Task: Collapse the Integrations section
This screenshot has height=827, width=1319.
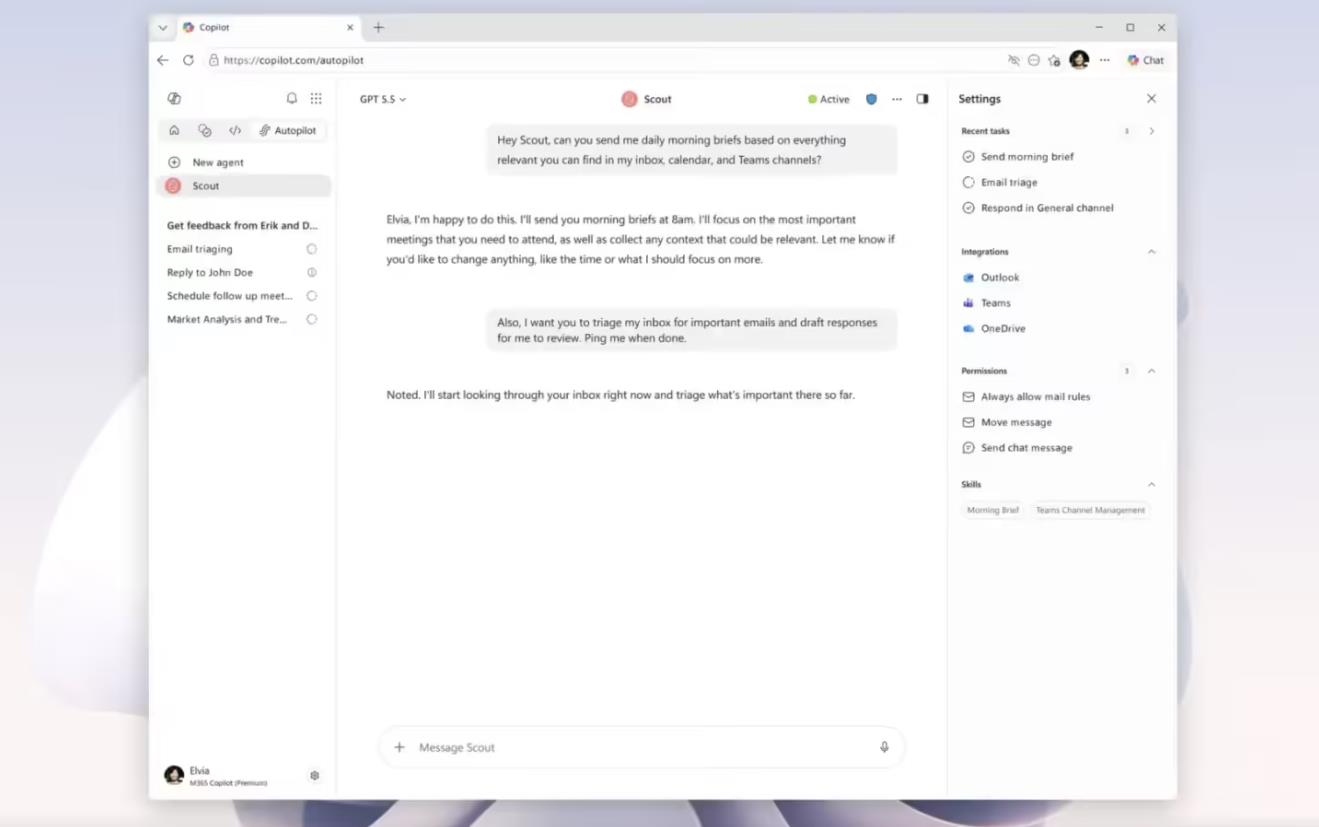Action: point(1151,252)
